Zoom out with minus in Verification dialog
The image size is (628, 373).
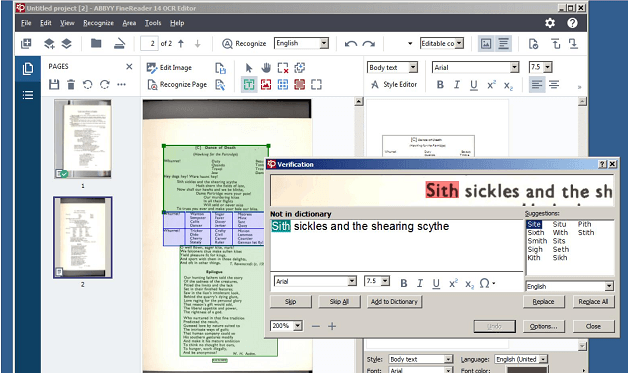[316, 327]
